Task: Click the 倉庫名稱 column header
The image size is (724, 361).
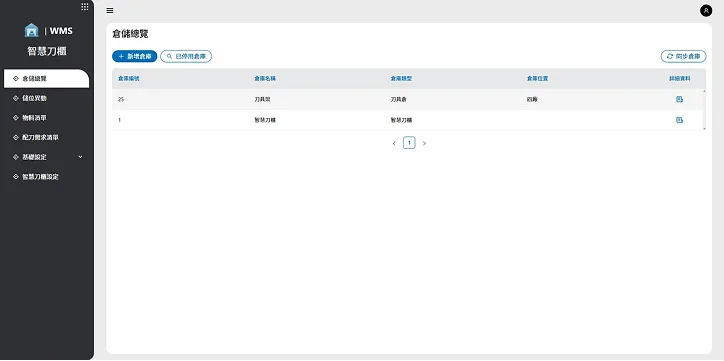Action: tap(265, 79)
